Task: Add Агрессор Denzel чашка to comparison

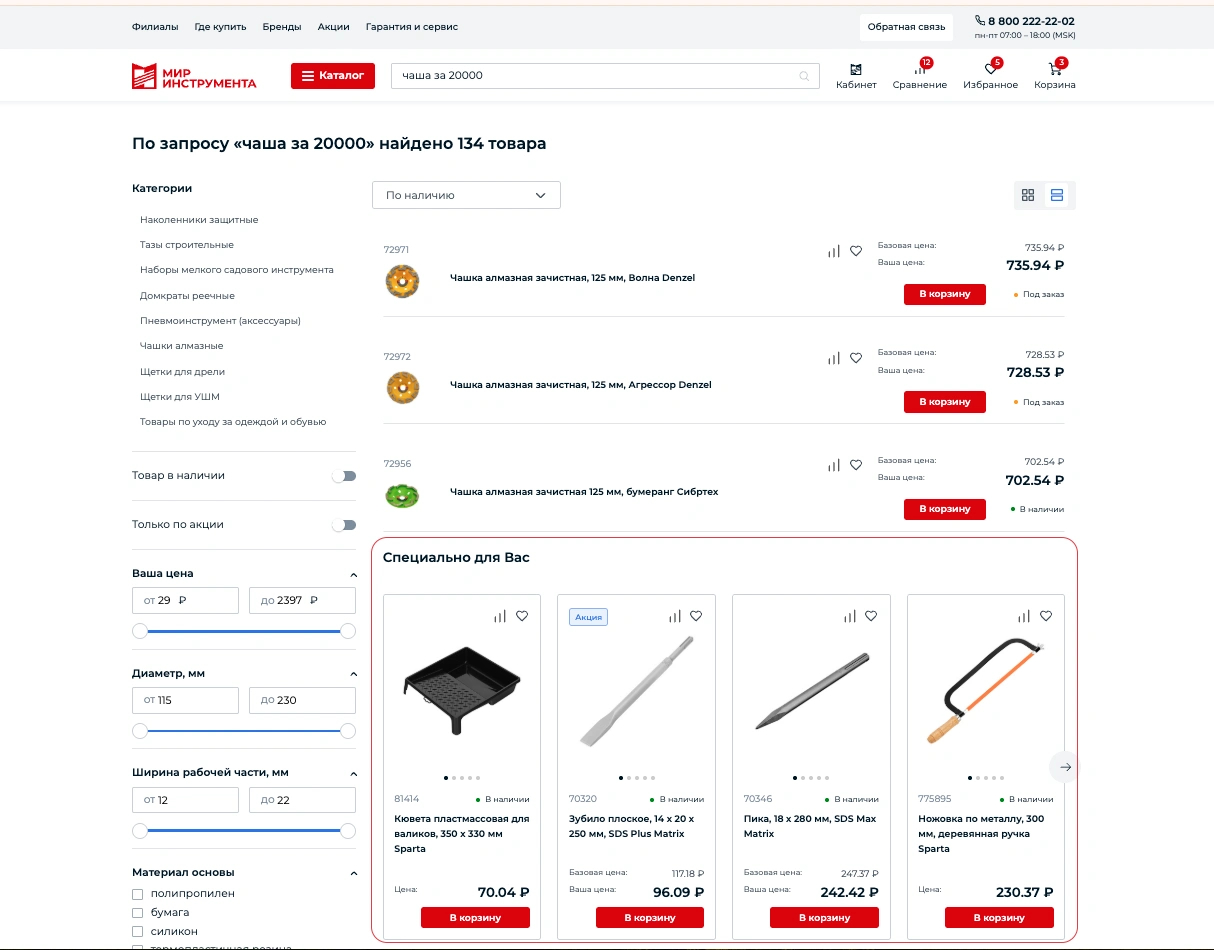Action: pyautogui.click(x=834, y=358)
